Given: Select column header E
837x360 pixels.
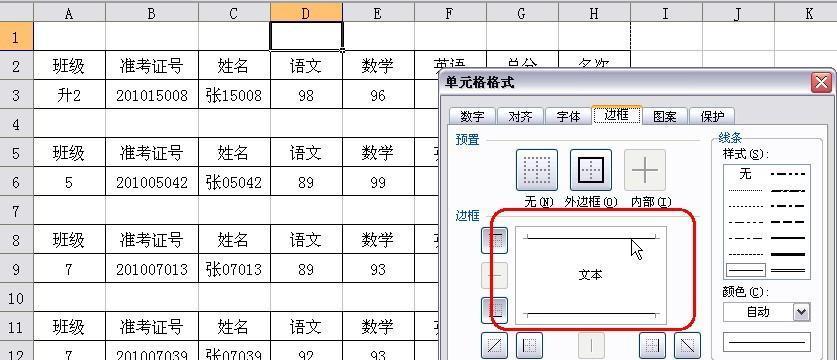Looking at the screenshot, I should coord(378,13).
